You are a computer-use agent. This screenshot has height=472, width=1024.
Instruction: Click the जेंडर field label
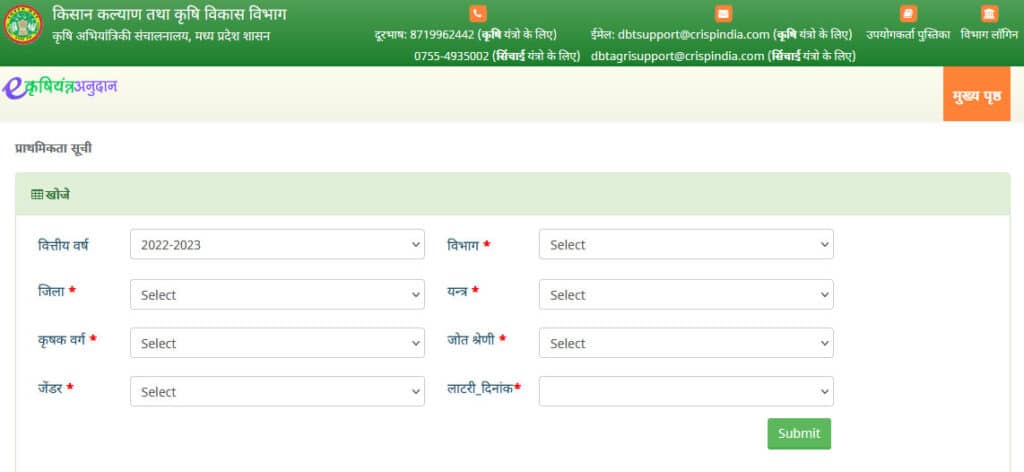(50, 388)
